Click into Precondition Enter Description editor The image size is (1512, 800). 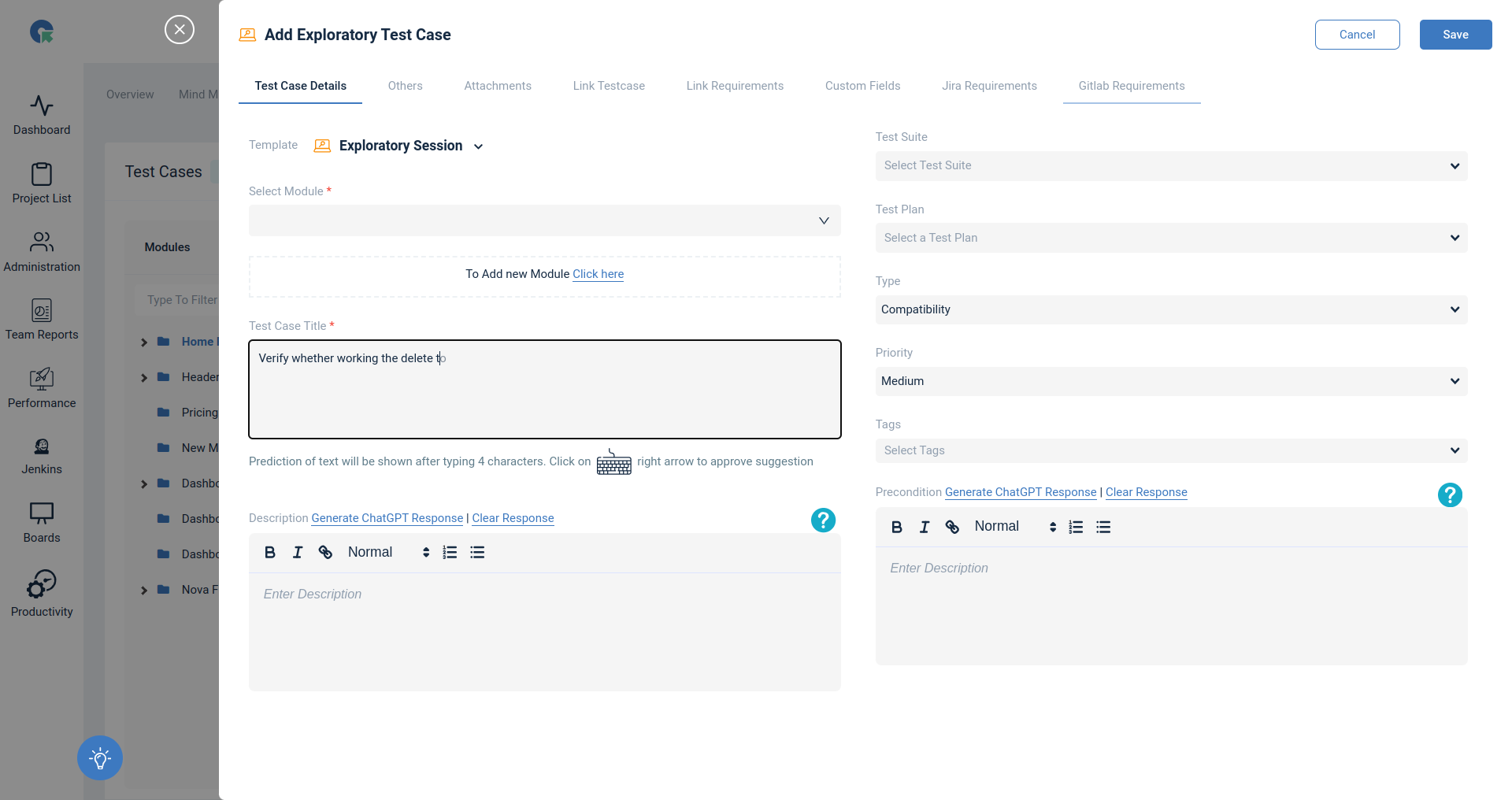point(1172,606)
